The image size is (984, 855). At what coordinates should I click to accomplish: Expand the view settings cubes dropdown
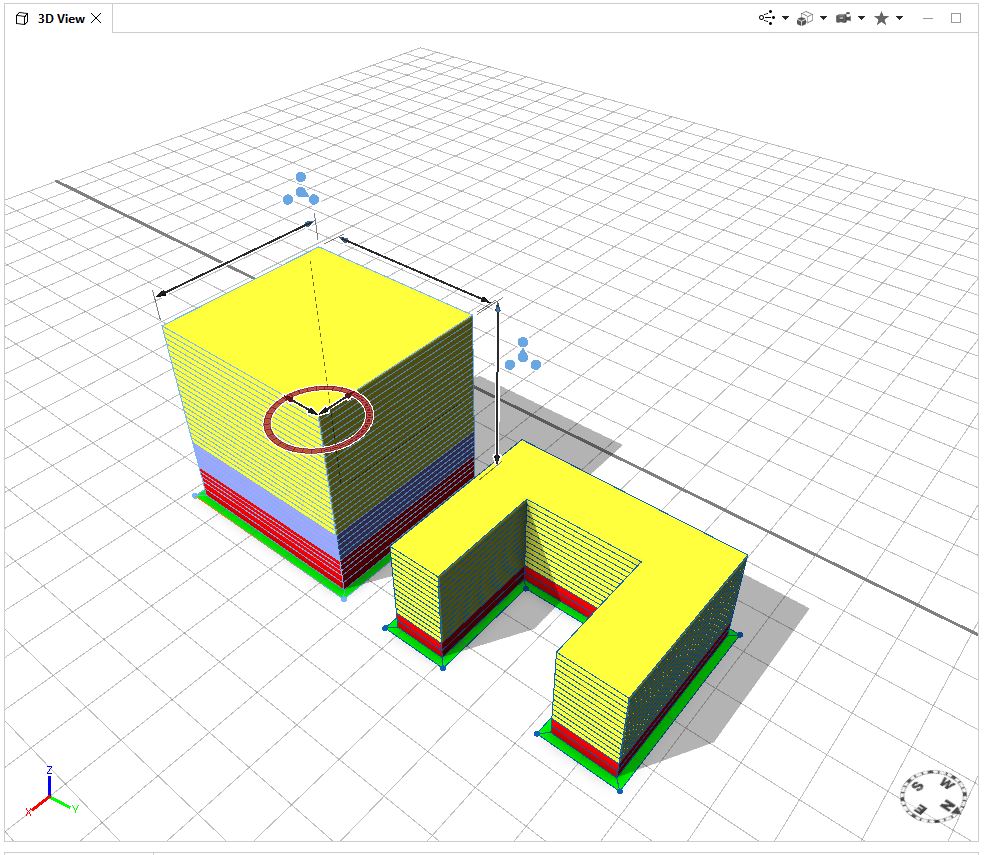tap(823, 18)
